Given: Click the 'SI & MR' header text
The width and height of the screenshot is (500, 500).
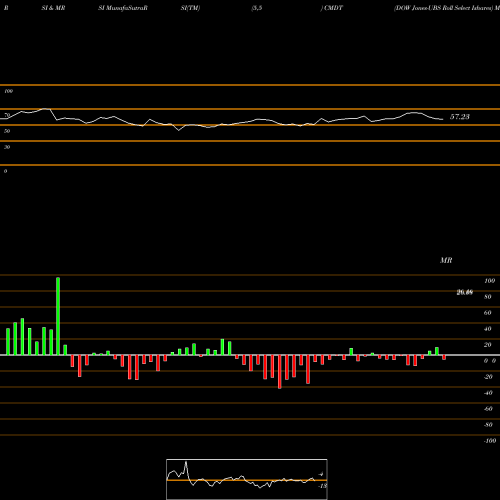Looking at the screenshot, I should pos(53,8).
